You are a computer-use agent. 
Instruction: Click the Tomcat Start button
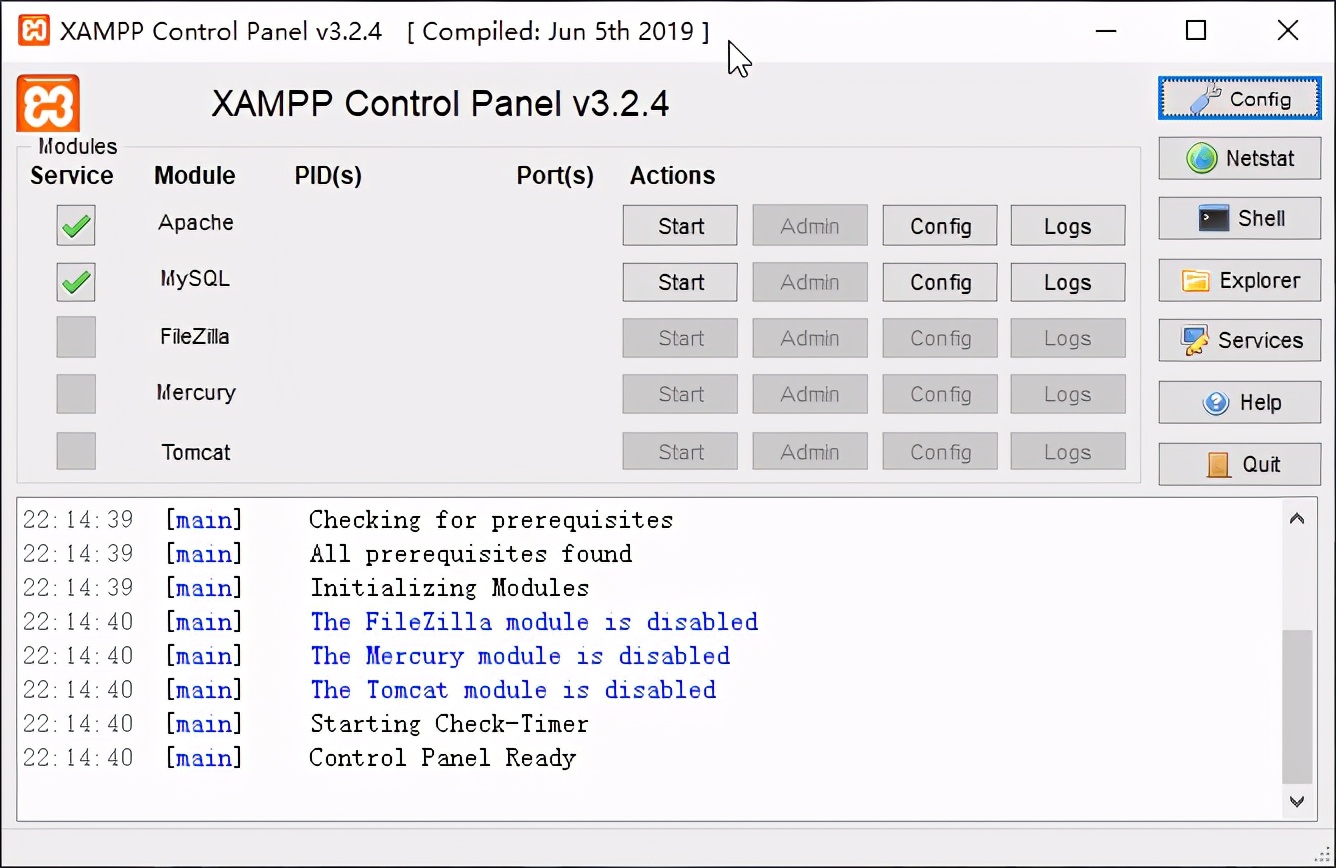680,452
